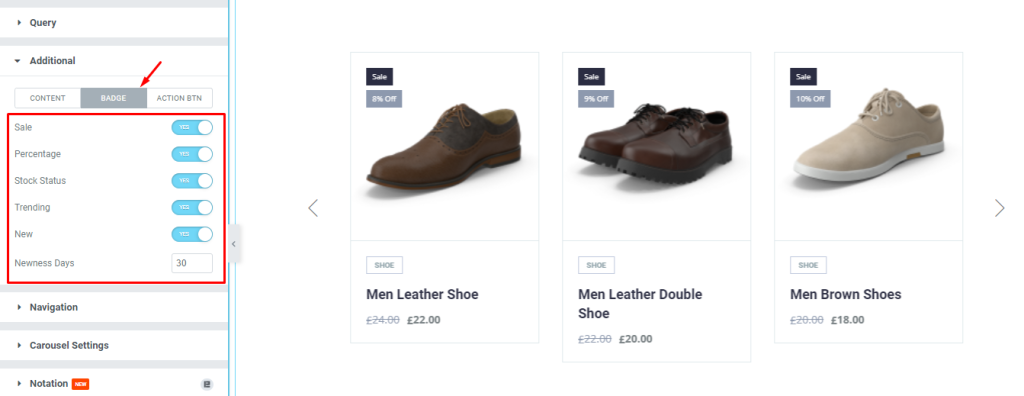Click the SHOE category tag under Men Brown Shoes
Screen dimensions: 1024x396
tap(808, 265)
